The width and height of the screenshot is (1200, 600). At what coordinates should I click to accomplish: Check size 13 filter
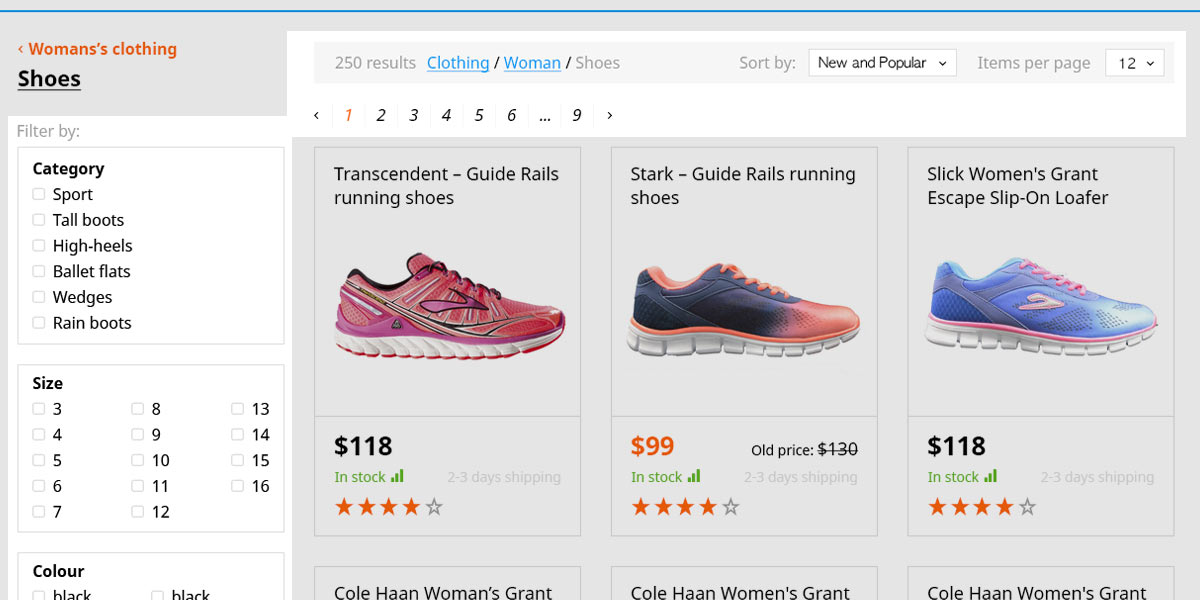click(x=238, y=409)
